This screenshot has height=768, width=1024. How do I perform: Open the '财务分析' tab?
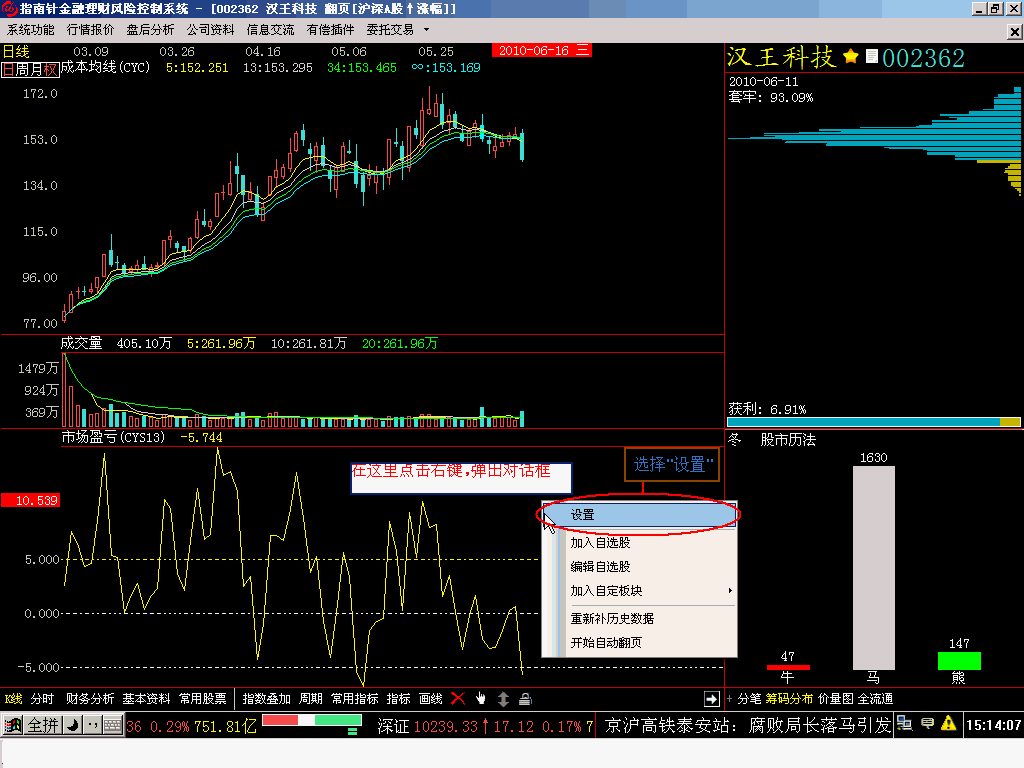tap(90, 699)
